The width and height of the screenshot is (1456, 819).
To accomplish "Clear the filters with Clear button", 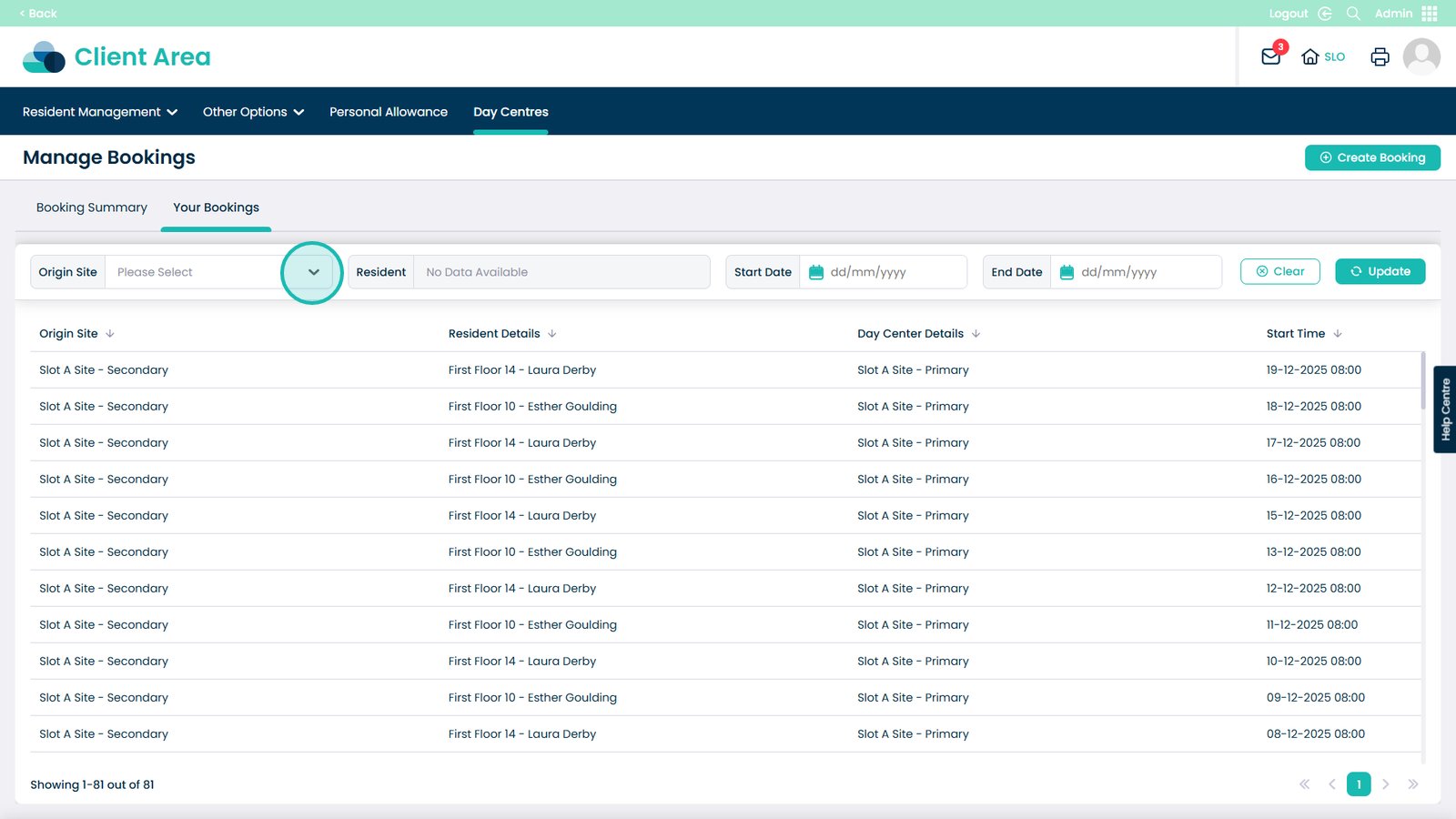I will pyautogui.click(x=1279, y=271).
